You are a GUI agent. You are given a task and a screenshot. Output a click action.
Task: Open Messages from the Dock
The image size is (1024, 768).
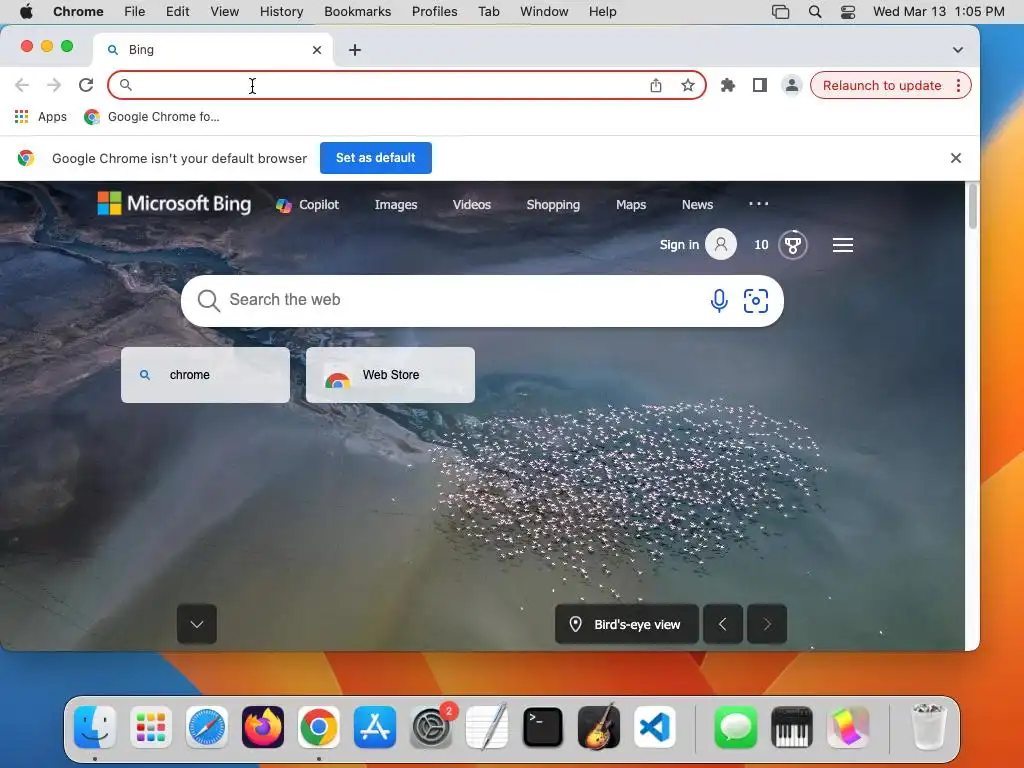(x=736, y=727)
